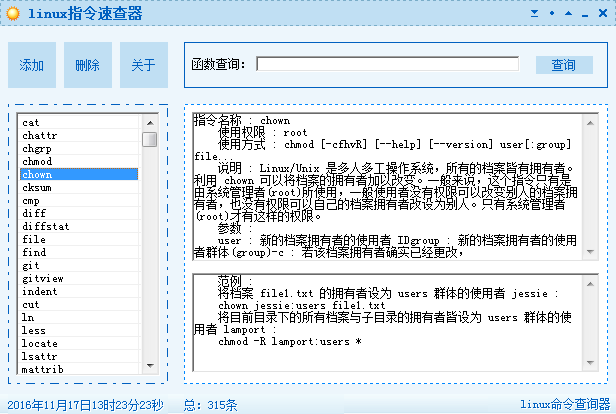616x414 pixels.
Task: Focus the 函数查询 search input field
Action: pyautogui.click(x=387, y=65)
